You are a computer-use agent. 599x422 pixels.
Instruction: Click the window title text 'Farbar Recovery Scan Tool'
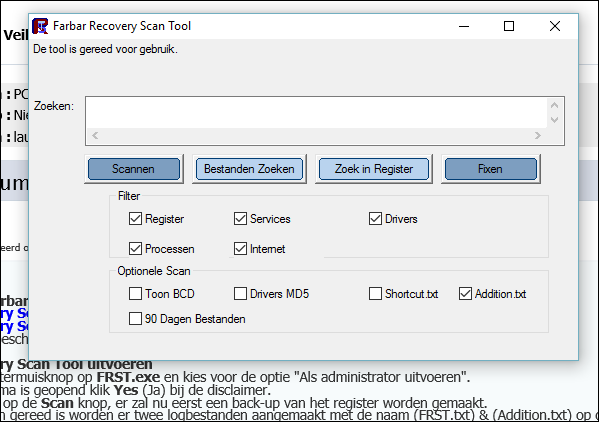[x=122, y=26]
